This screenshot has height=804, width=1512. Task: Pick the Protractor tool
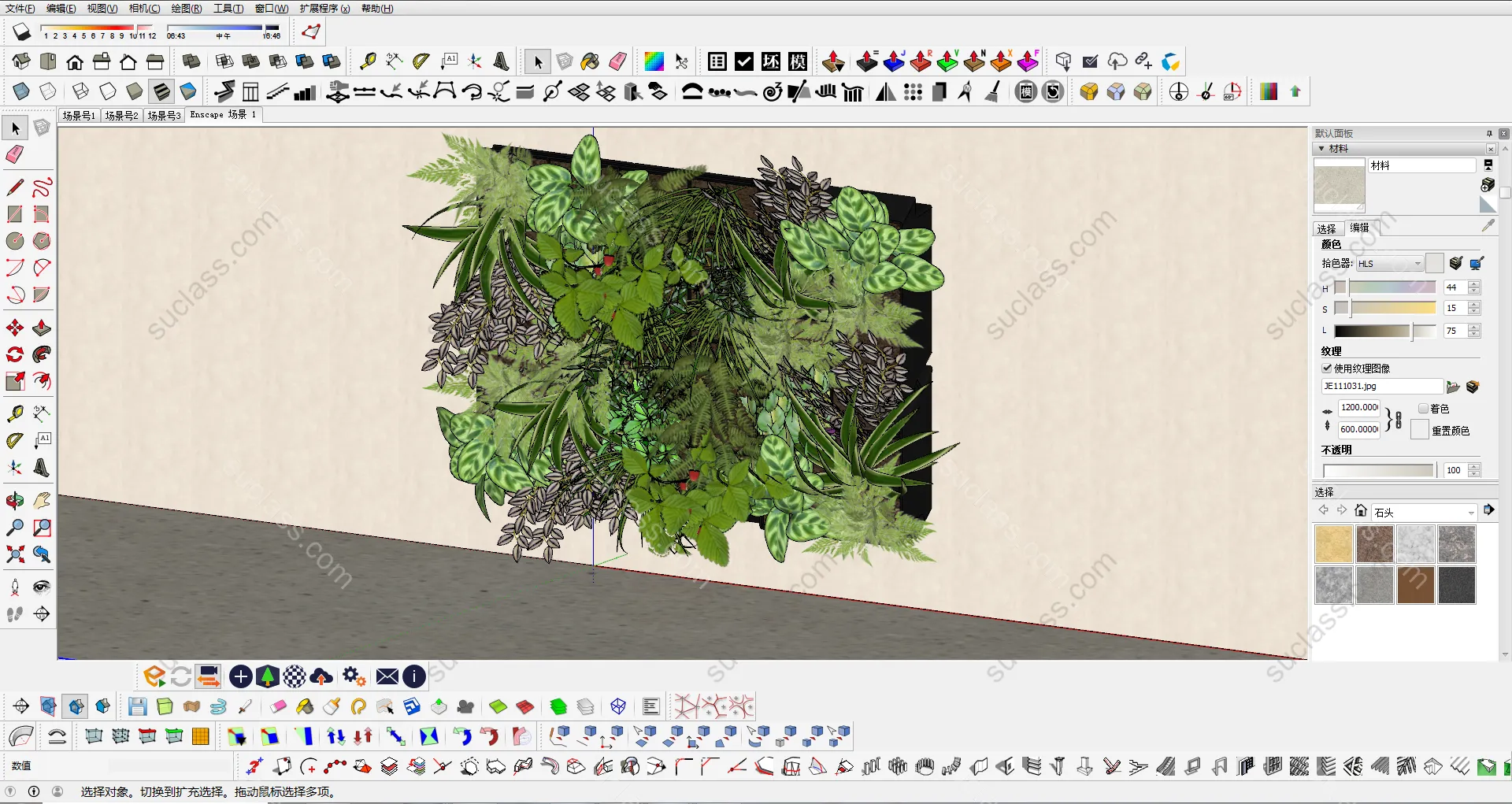15,441
